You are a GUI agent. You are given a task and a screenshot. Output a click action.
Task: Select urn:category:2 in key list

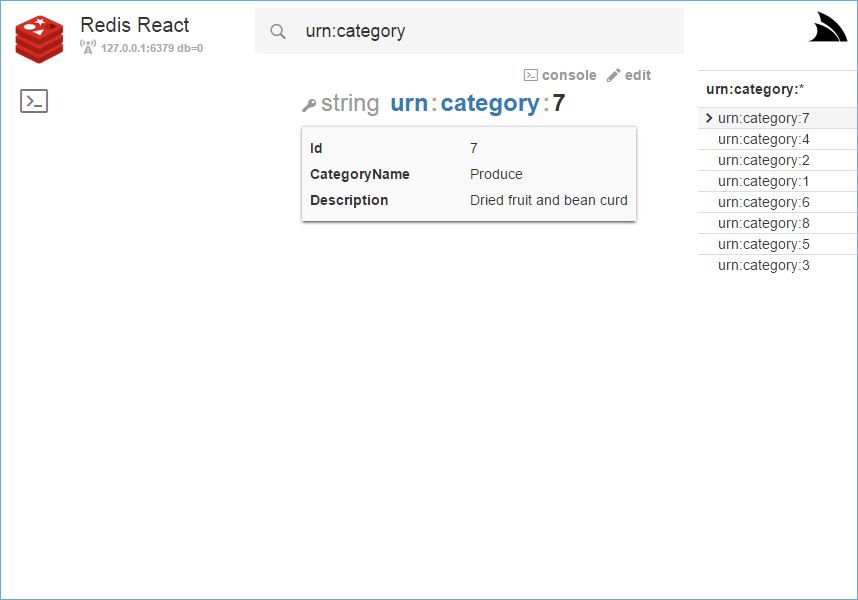point(763,160)
